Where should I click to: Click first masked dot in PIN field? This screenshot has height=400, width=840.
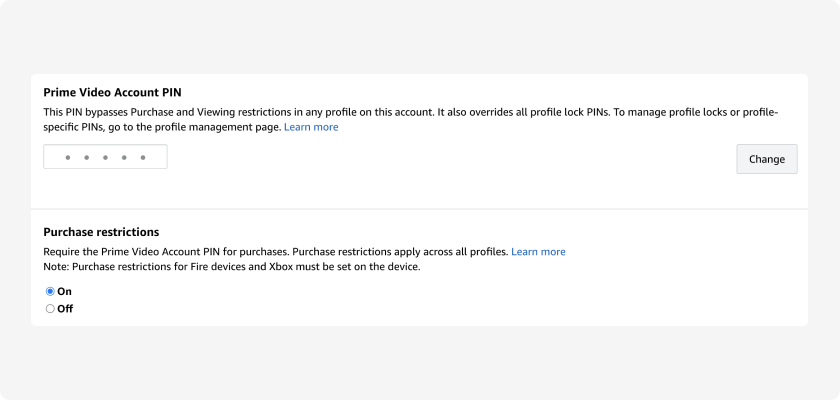pos(68,157)
